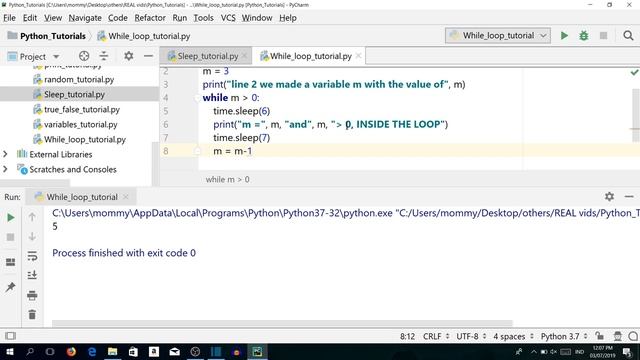
Task: Collapse all in Project panel
Action: [x=104, y=56]
